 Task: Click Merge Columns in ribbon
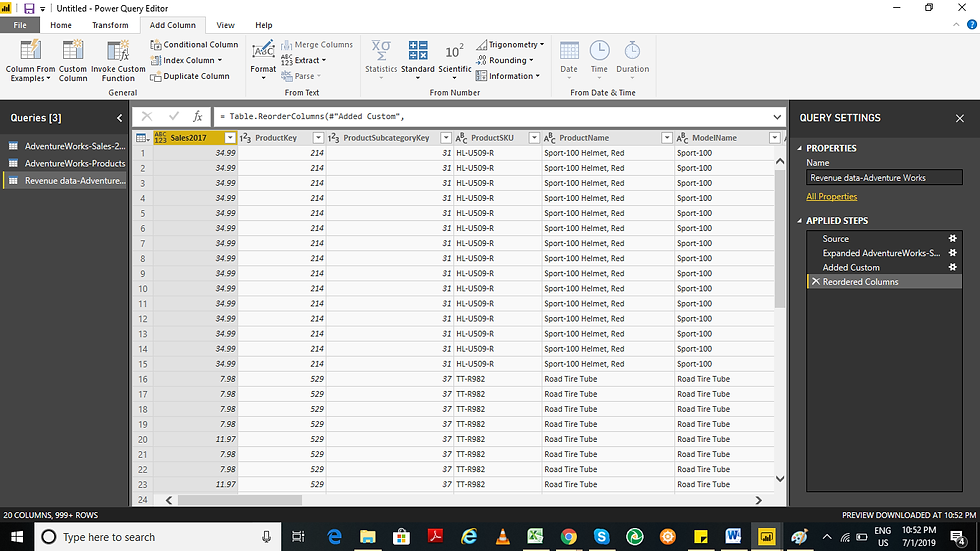(x=317, y=44)
